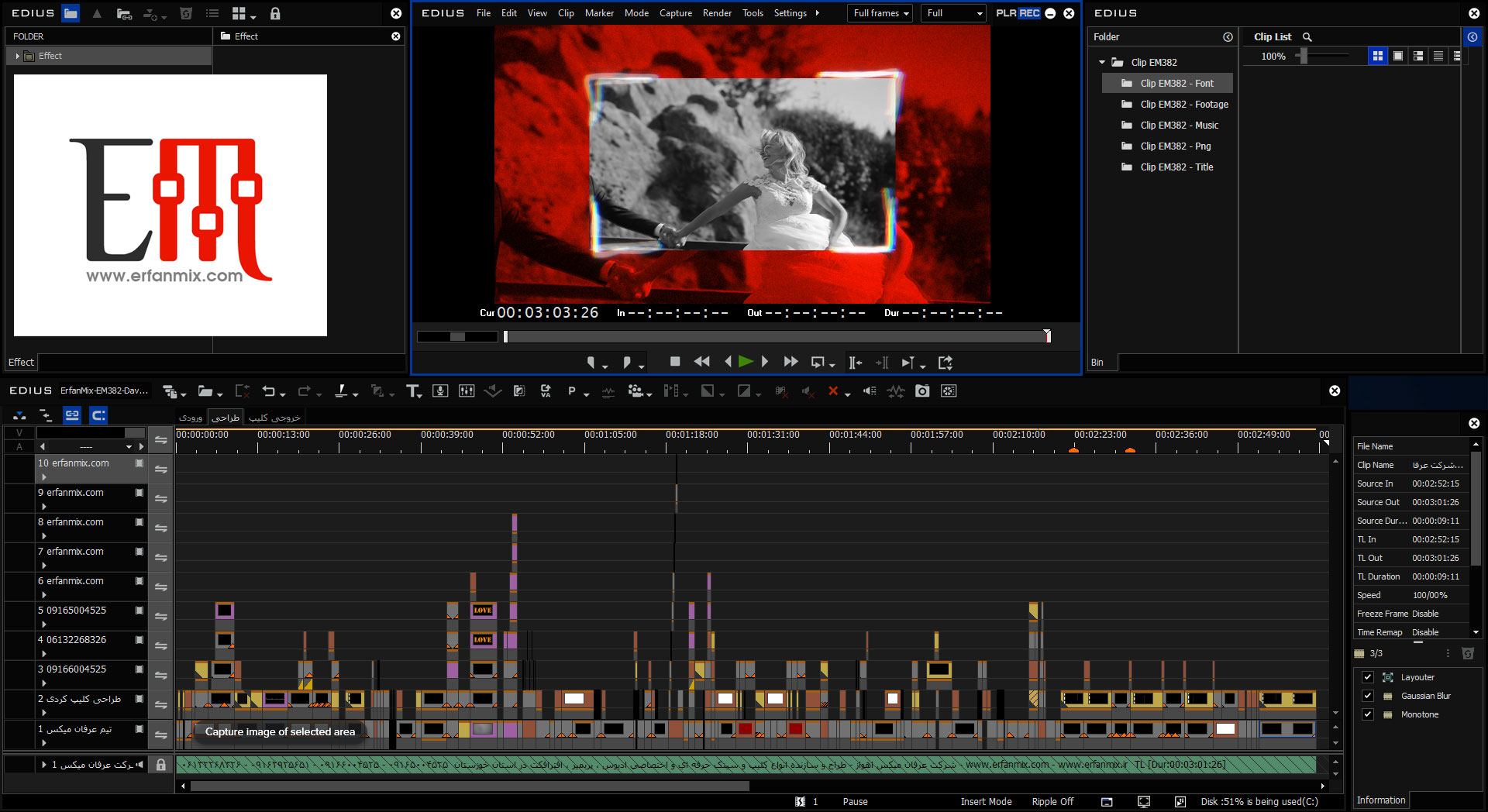Image resolution: width=1488 pixels, height=812 pixels.
Task: Click the Loop playback icon
Action: pos(818,362)
